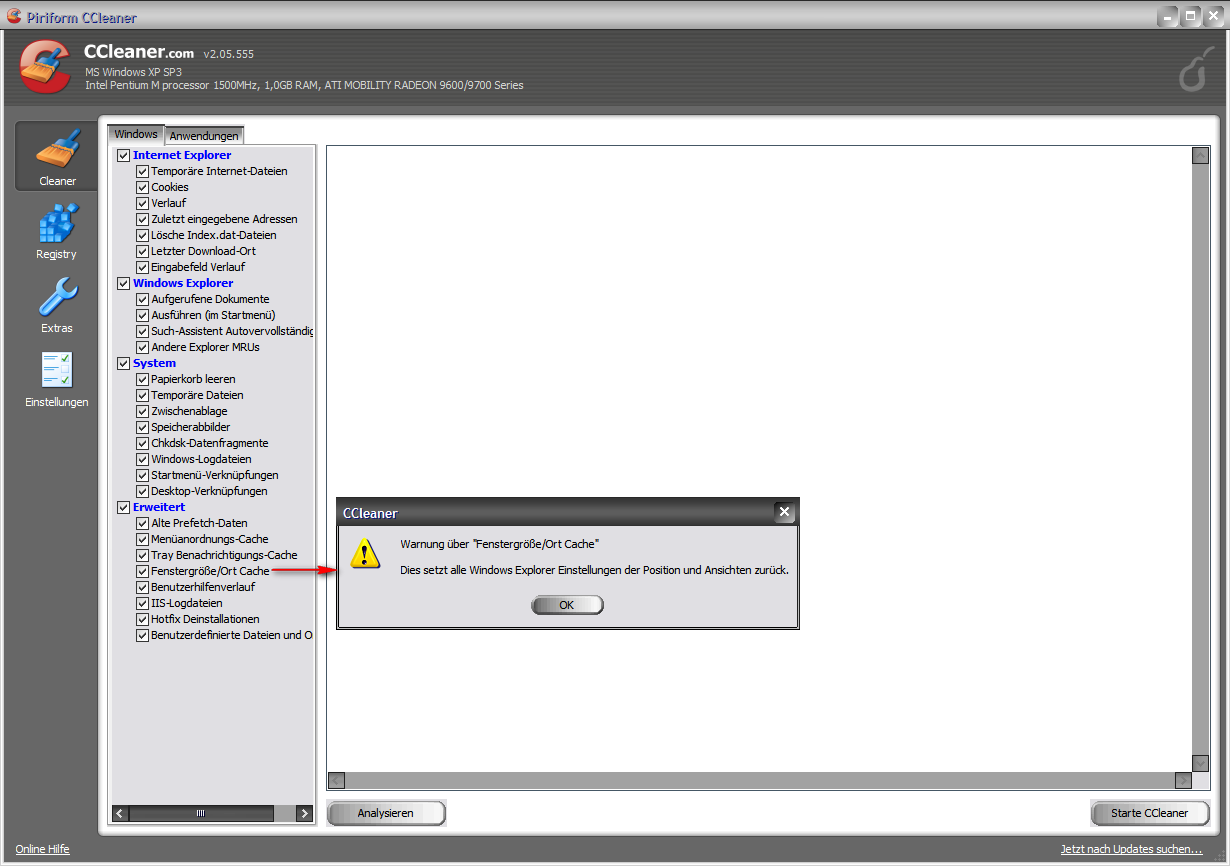Click results pane scroll-left arrow
This screenshot has width=1230, height=866.
[337, 780]
